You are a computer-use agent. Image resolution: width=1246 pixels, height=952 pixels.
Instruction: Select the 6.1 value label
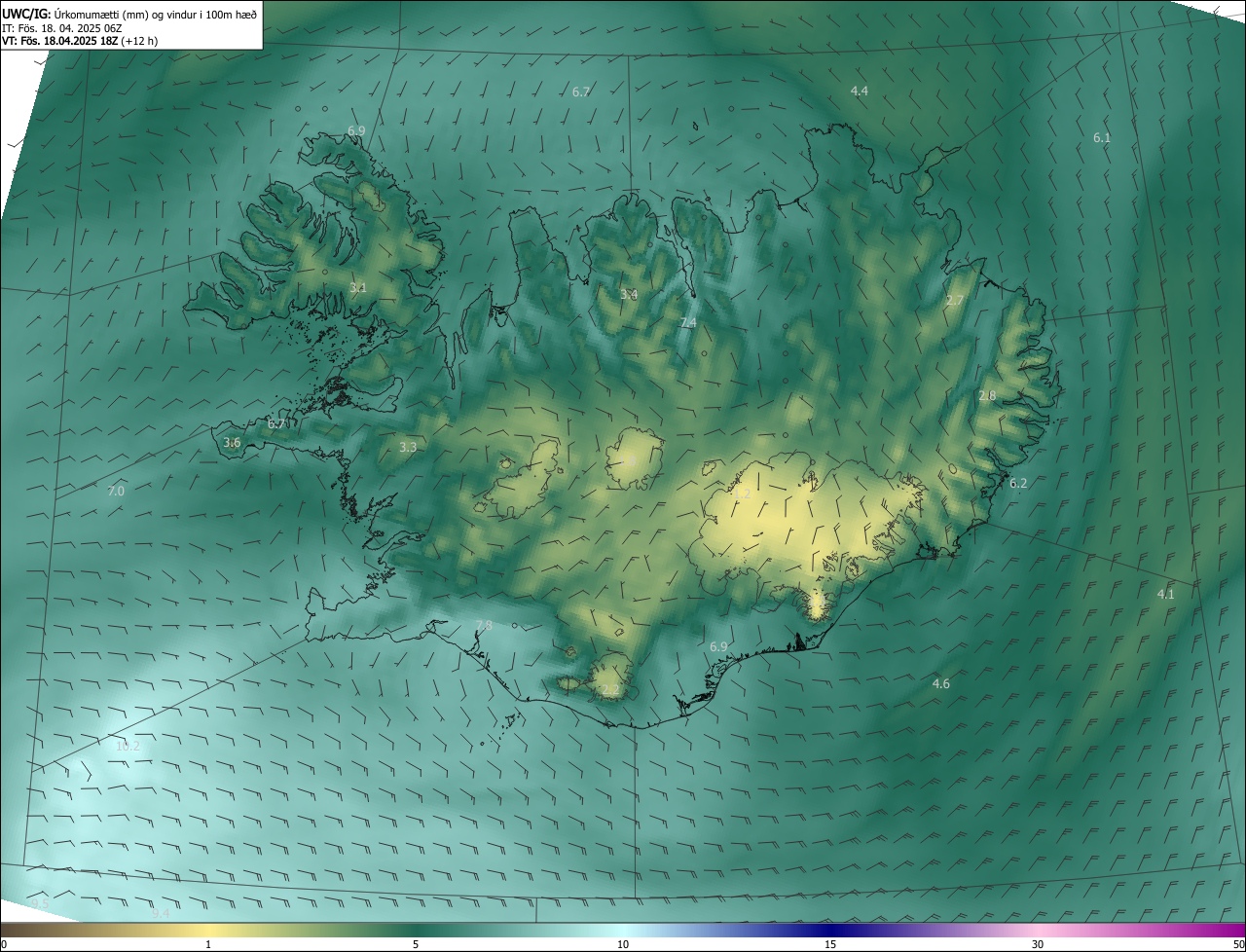pyautogui.click(x=1101, y=138)
